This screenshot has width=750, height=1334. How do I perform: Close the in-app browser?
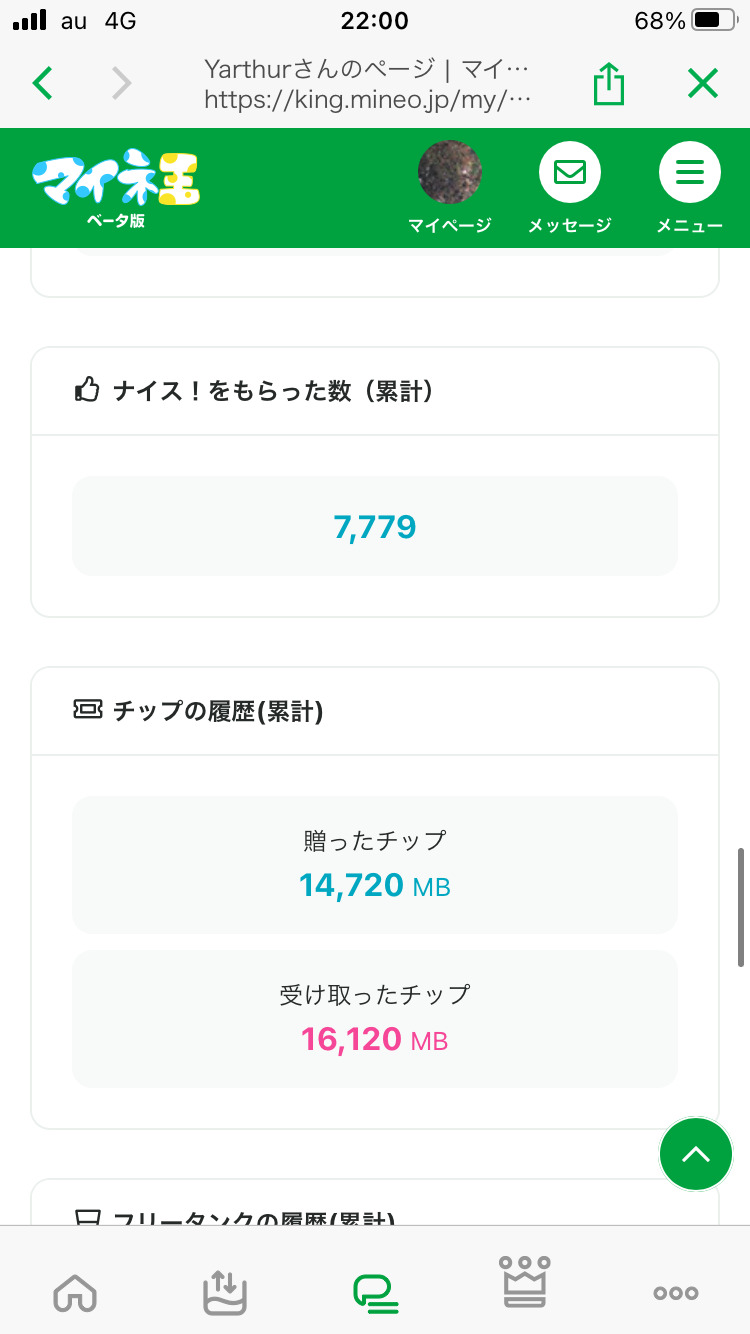click(x=703, y=84)
